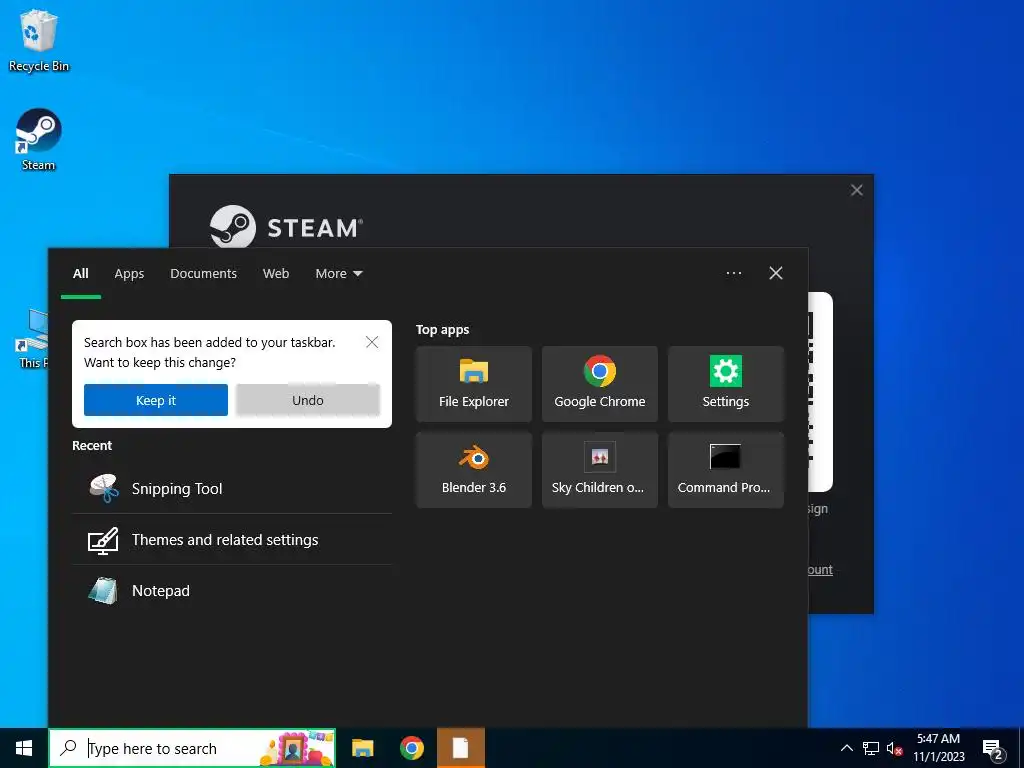Click the Undo button
The height and width of the screenshot is (768, 1024).
click(x=308, y=400)
